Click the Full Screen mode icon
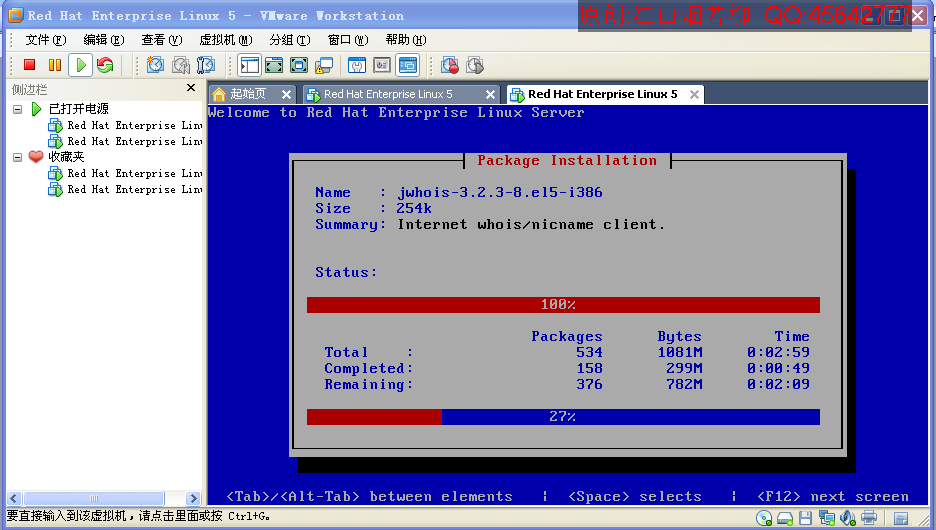 (x=298, y=64)
